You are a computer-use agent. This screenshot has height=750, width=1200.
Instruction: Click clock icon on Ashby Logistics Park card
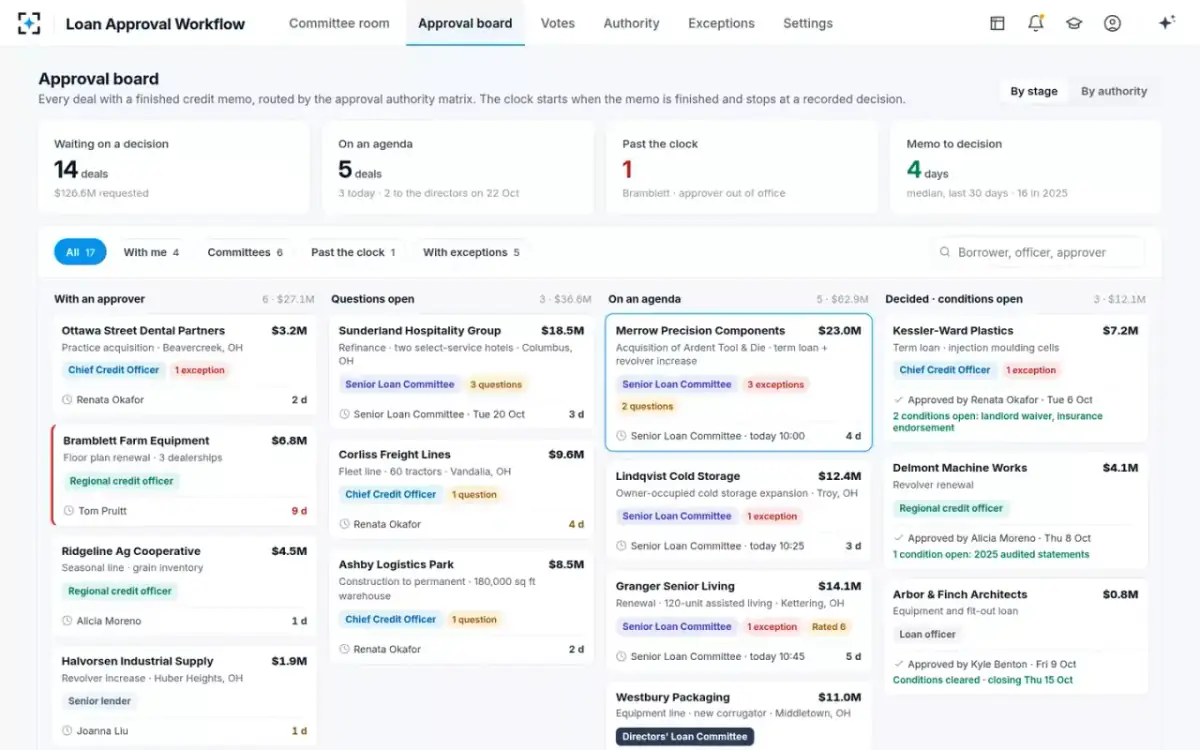[345, 649]
